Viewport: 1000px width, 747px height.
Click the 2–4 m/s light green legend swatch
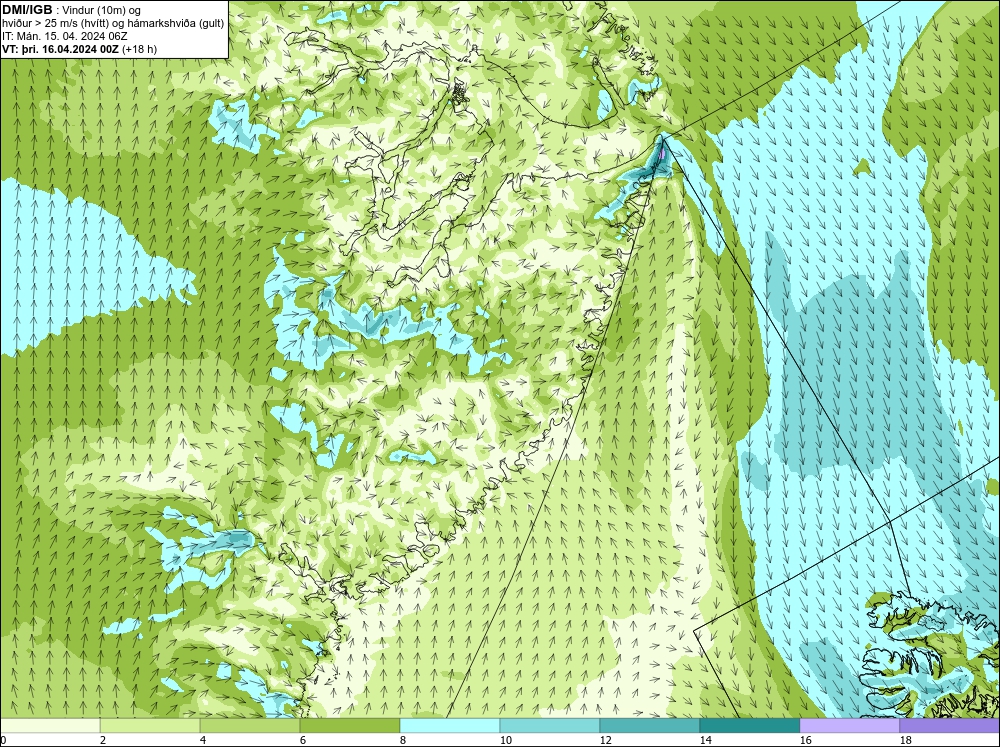150,725
